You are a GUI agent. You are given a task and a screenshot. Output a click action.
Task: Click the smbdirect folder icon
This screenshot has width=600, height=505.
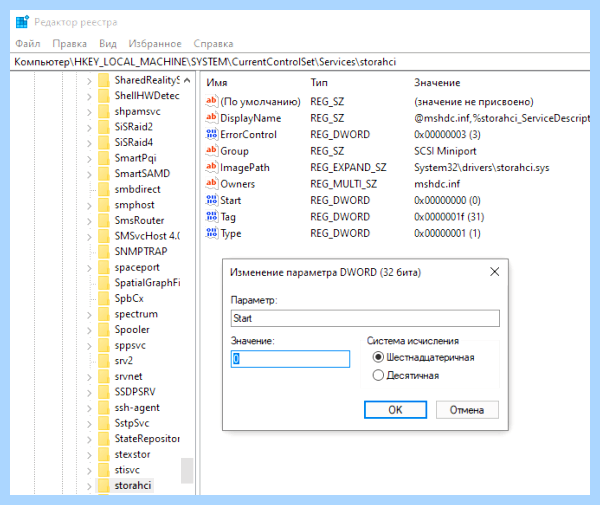[104, 189]
